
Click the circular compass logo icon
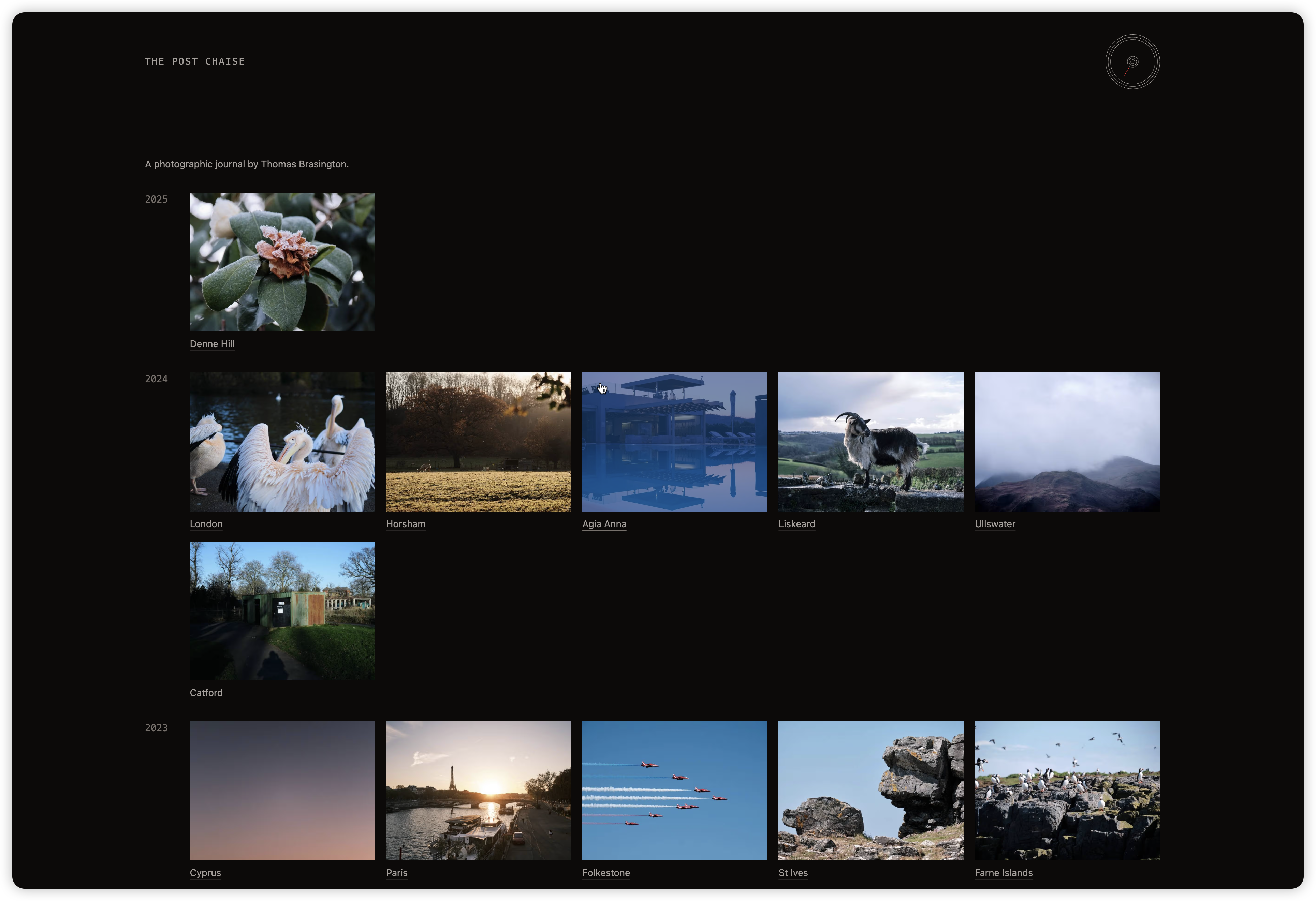pos(1132,62)
